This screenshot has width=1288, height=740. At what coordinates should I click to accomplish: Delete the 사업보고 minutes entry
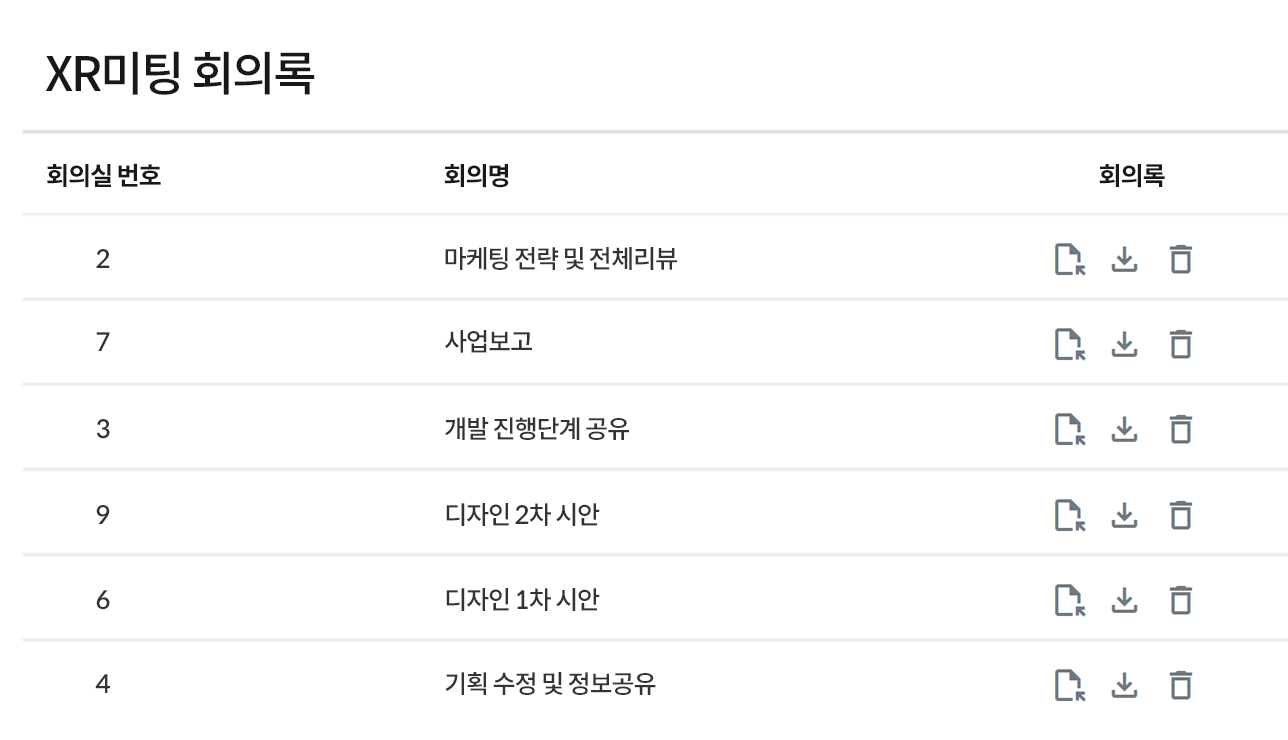pyautogui.click(x=1181, y=344)
